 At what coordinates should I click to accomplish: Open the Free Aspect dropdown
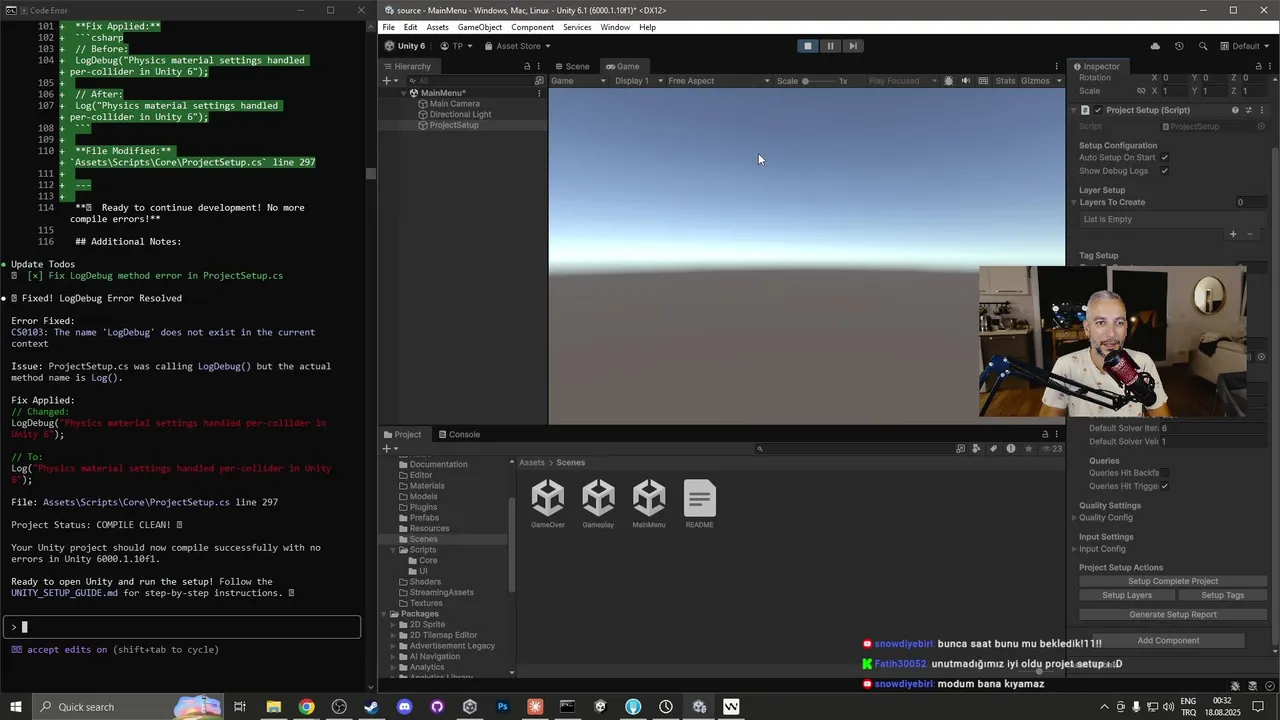(719, 81)
